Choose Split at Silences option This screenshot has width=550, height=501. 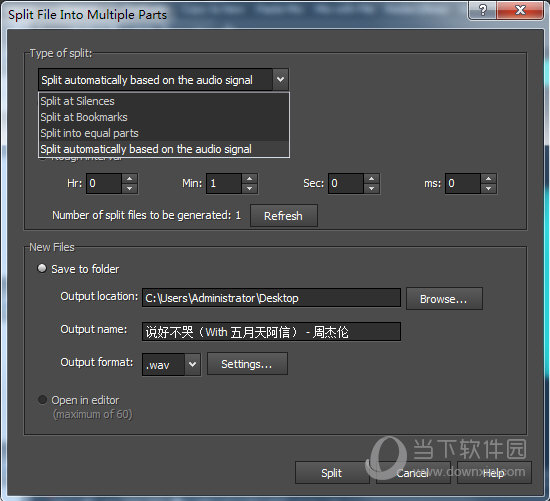(x=164, y=101)
